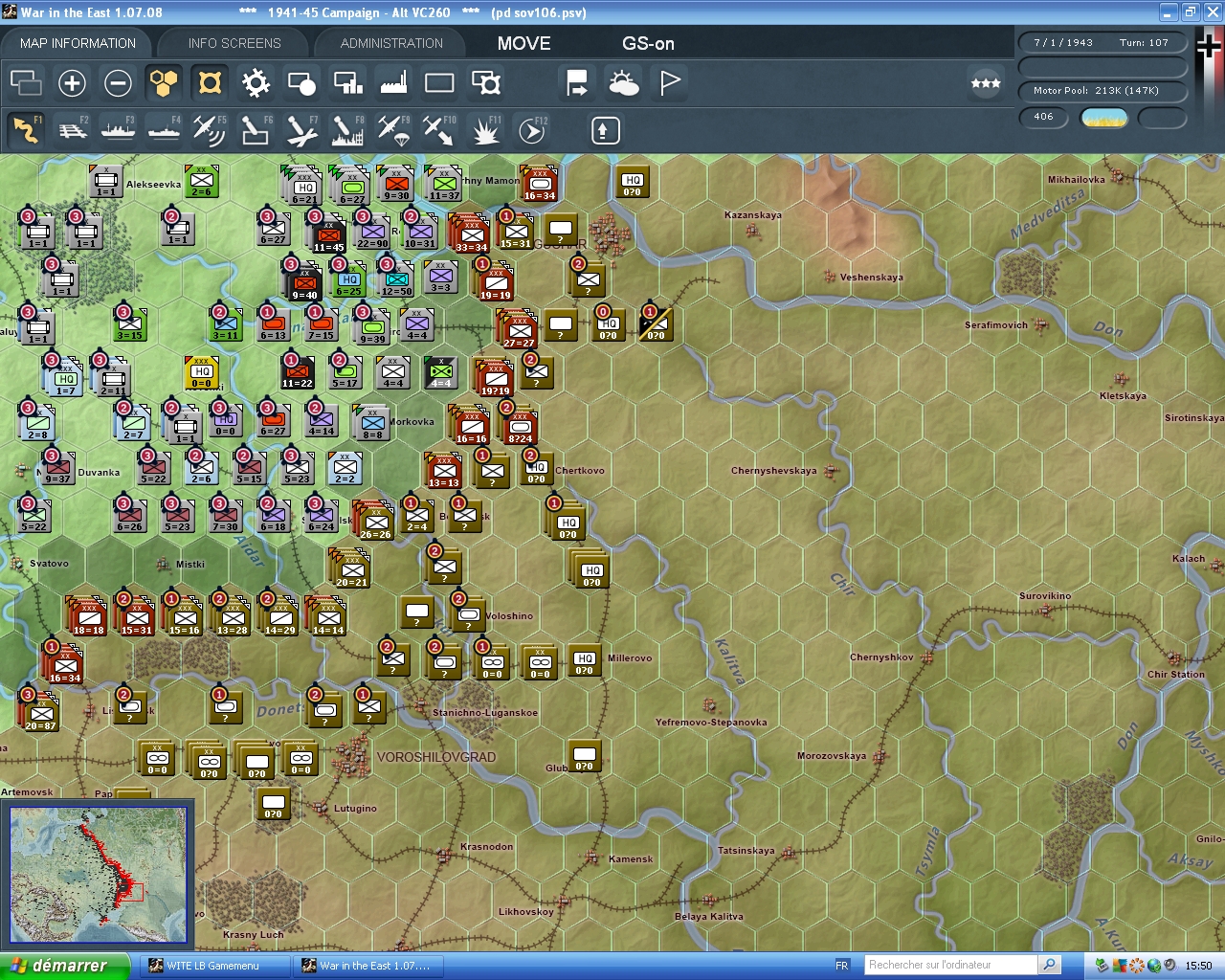Toggle the yellow hex grid display

point(164,83)
